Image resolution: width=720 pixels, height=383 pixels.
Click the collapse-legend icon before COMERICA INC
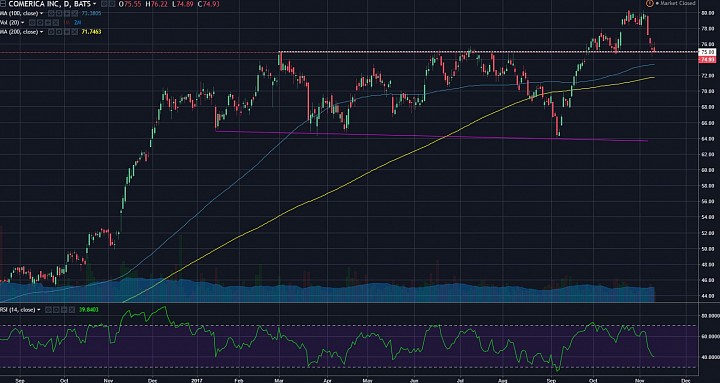[x=3, y=4]
